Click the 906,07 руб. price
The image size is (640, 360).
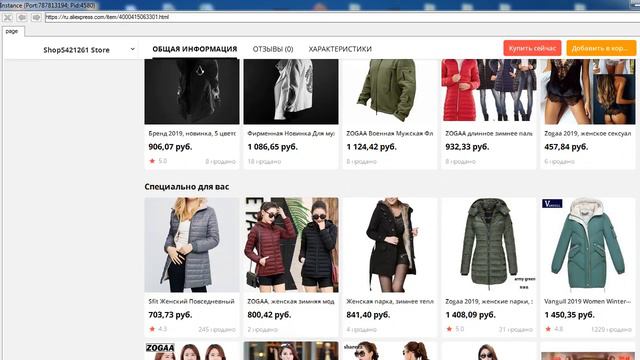coord(170,147)
